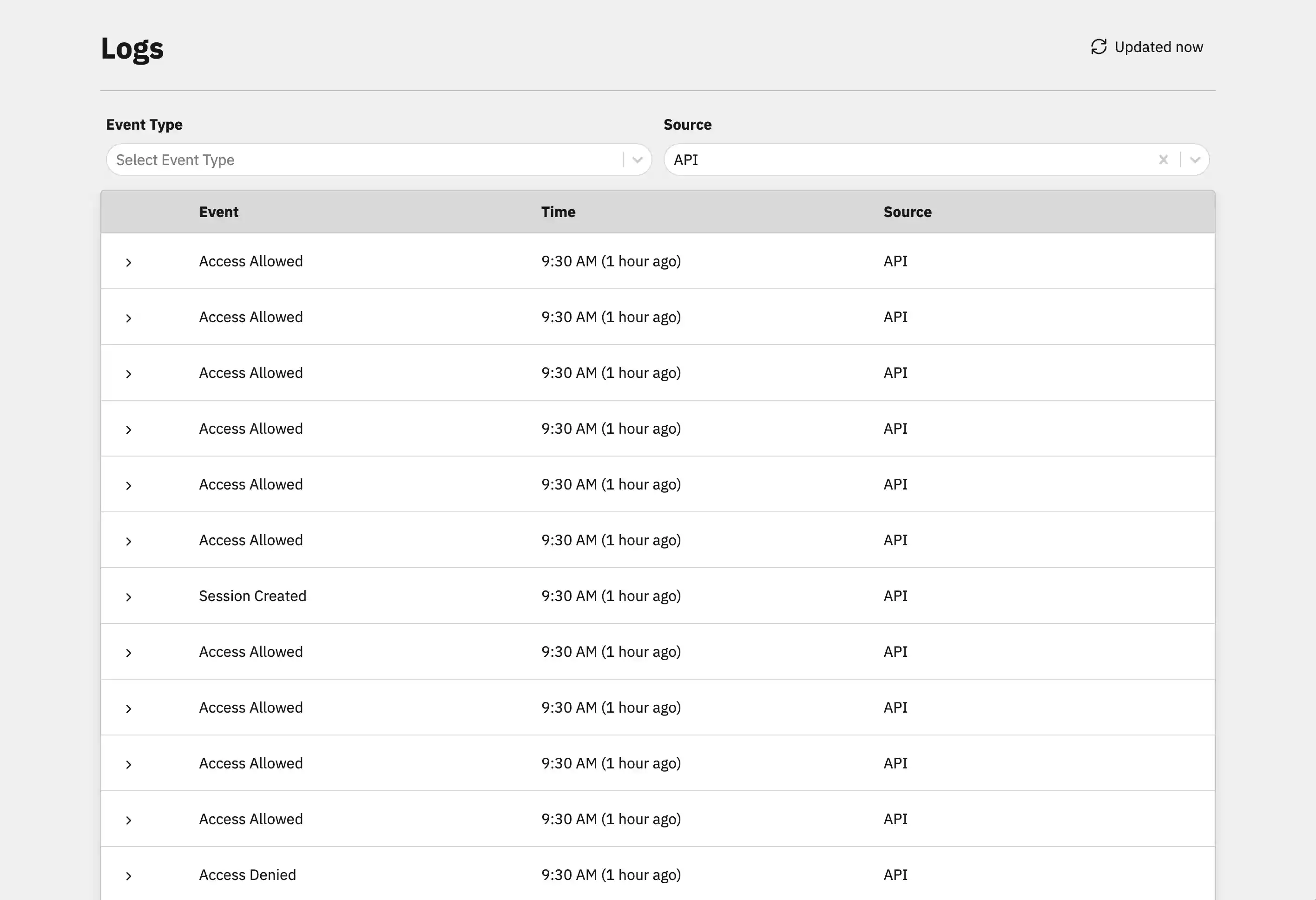Image resolution: width=1316 pixels, height=900 pixels.
Task: Expand the Access Allowed row below Session Created
Action: 129,653
